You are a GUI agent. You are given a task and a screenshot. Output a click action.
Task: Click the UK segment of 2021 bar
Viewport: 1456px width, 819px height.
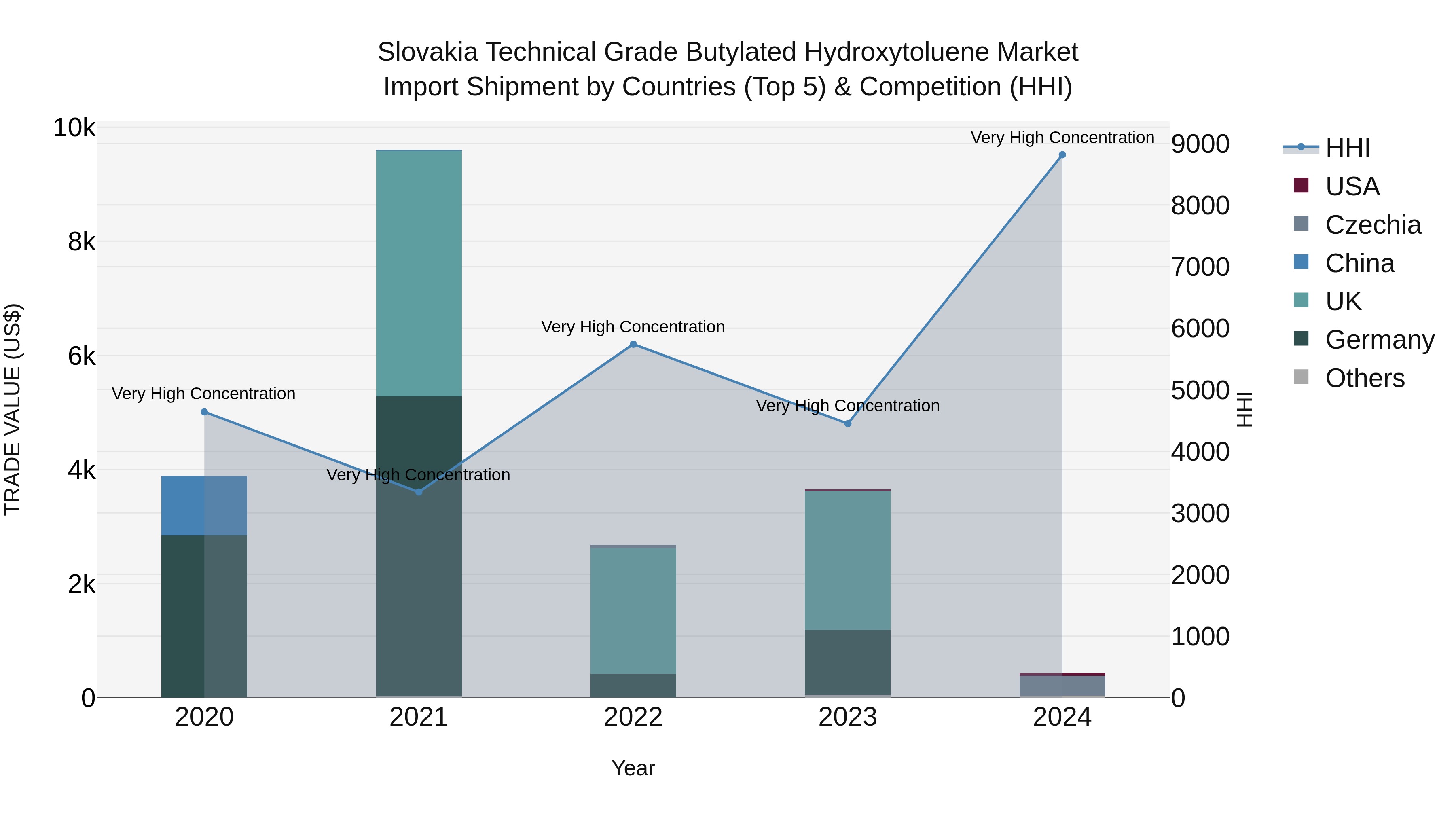point(419,273)
